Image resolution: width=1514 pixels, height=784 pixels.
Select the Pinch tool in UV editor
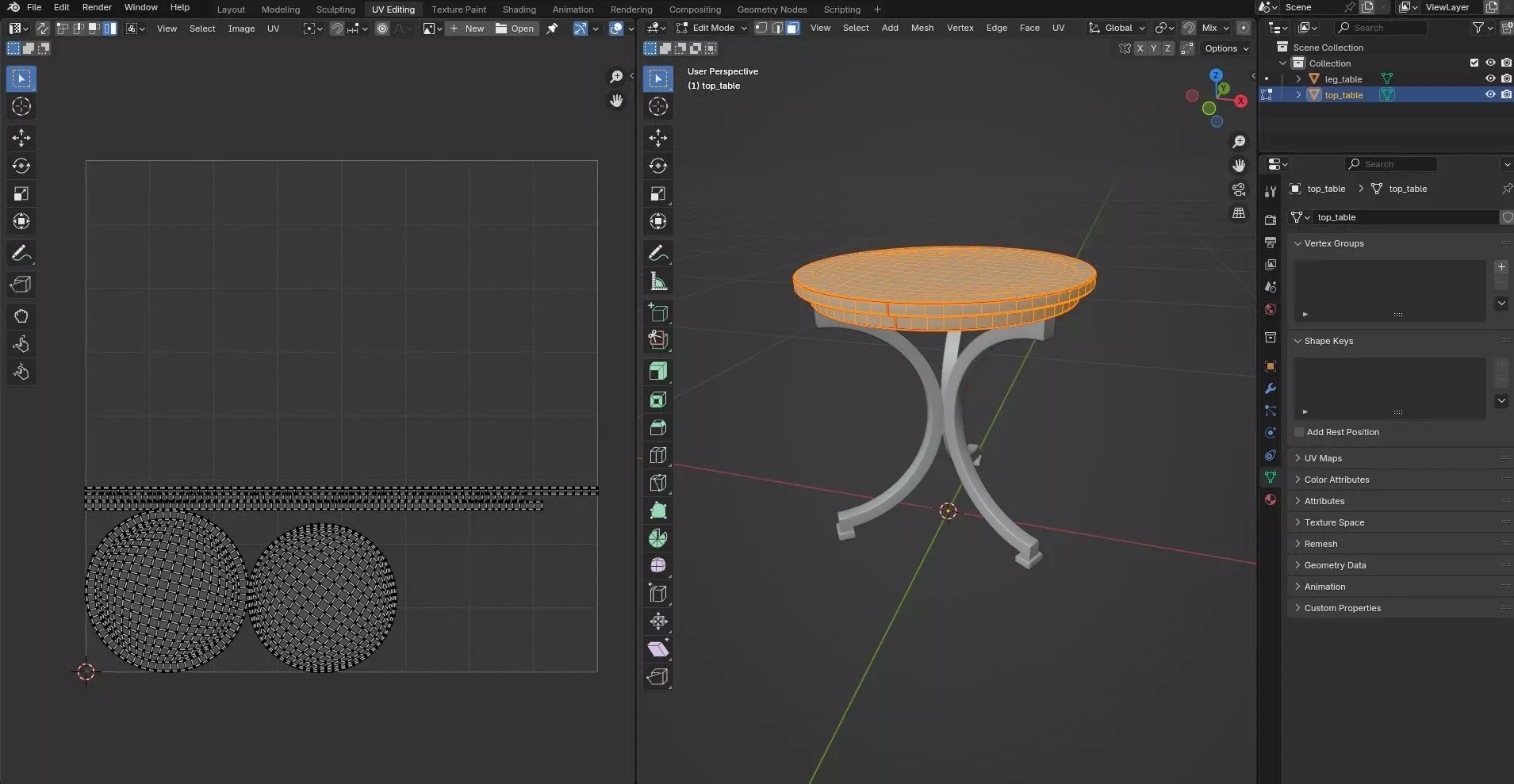click(x=21, y=372)
